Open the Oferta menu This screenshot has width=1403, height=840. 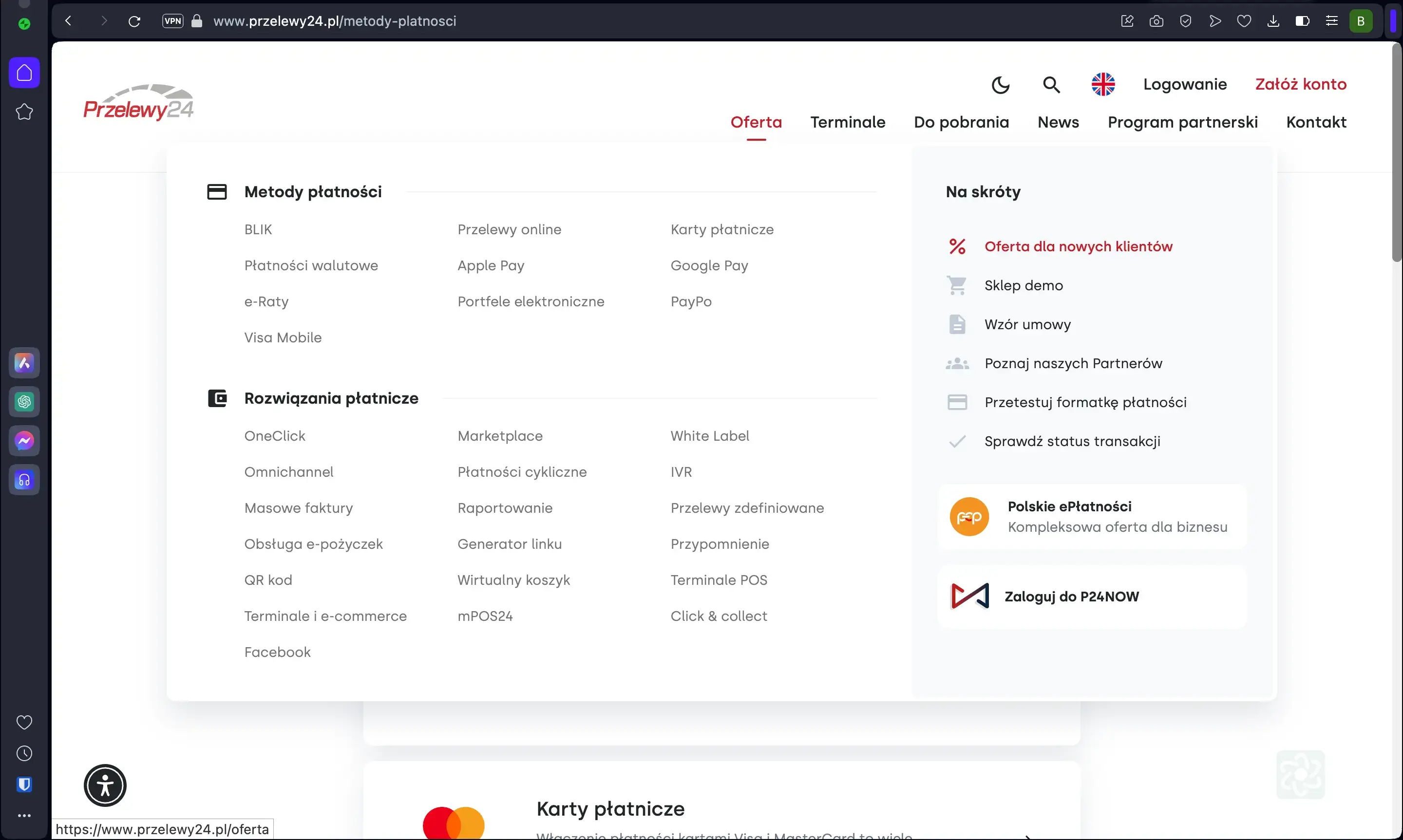[x=756, y=122]
